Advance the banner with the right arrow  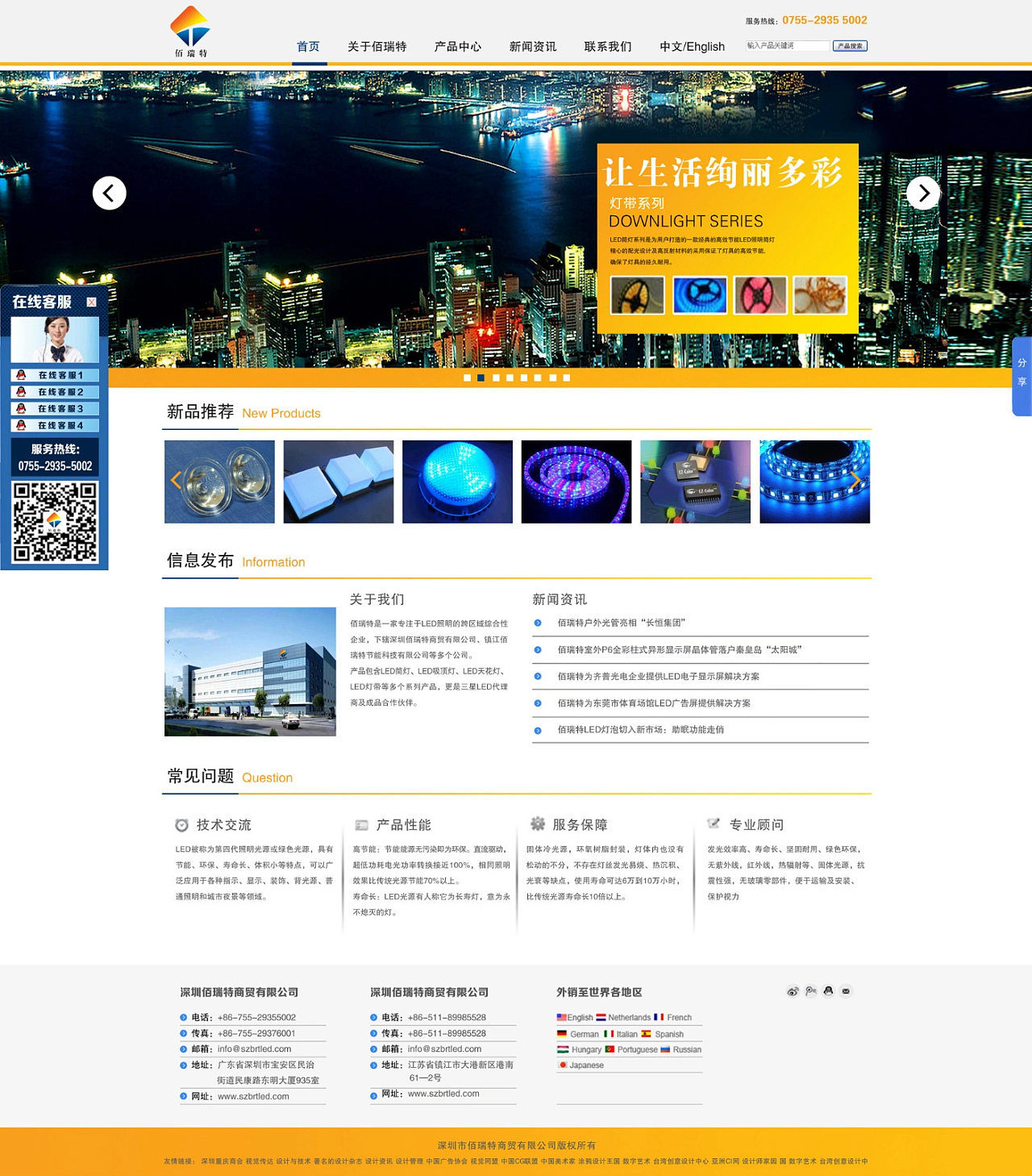click(x=923, y=193)
